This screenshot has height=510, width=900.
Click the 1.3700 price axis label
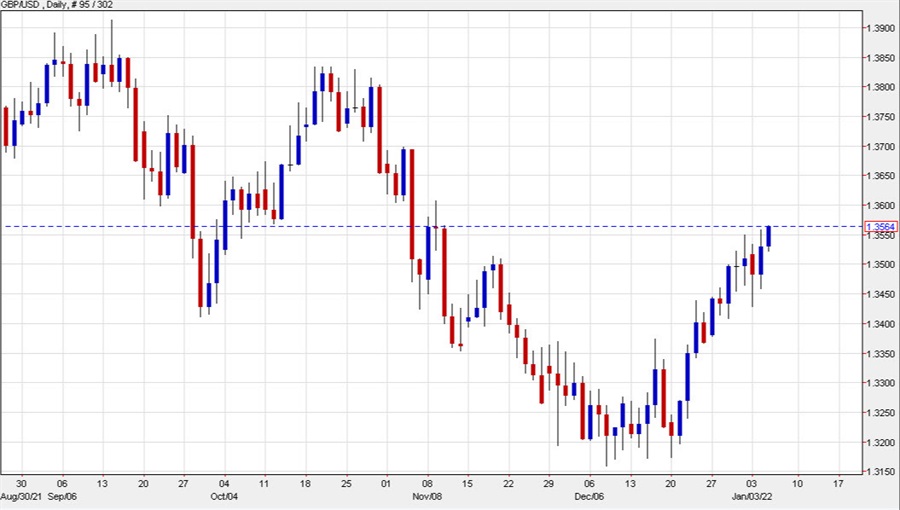click(881, 147)
